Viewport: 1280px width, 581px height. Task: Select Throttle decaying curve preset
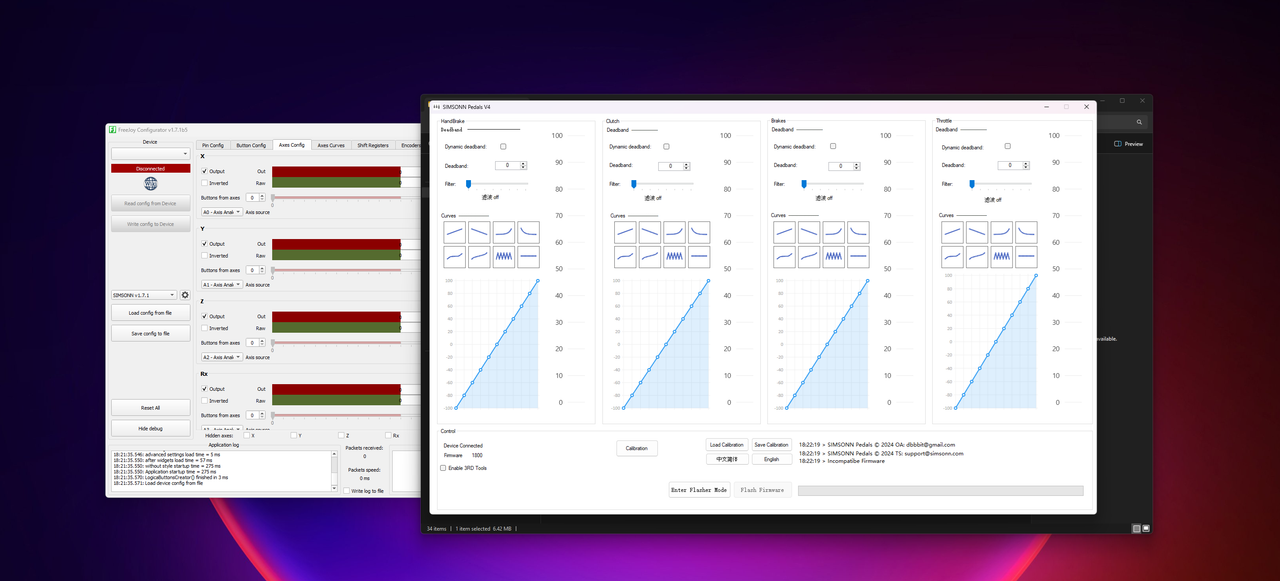(1027, 232)
